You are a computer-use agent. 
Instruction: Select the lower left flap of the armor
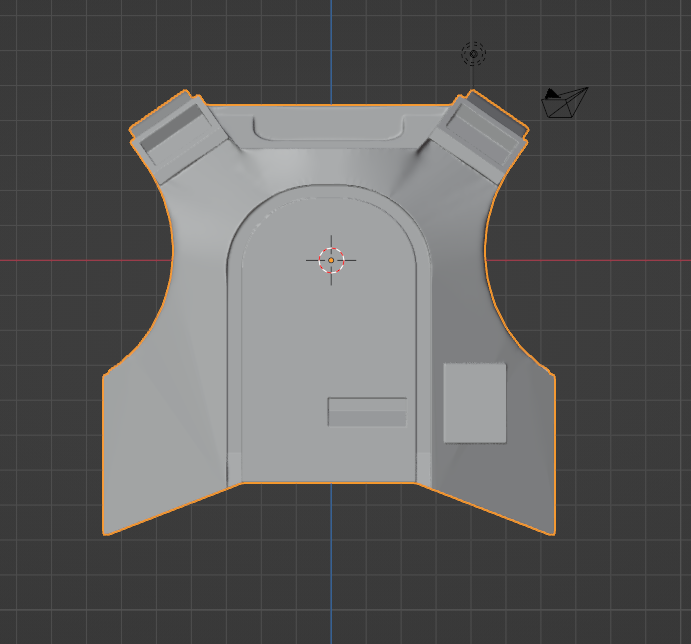click(x=163, y=454)
